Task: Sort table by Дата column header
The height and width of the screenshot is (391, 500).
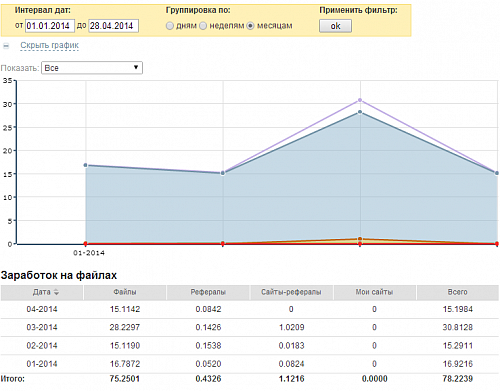Action: 42,292
